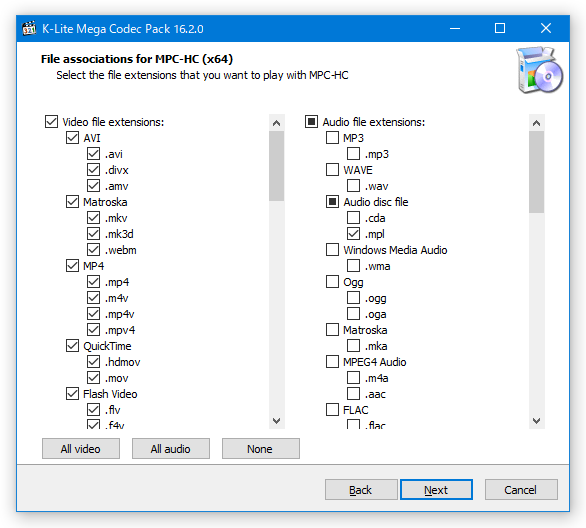
Task: Uncheck the .mp4v extension
Action: tap(93, 314)
